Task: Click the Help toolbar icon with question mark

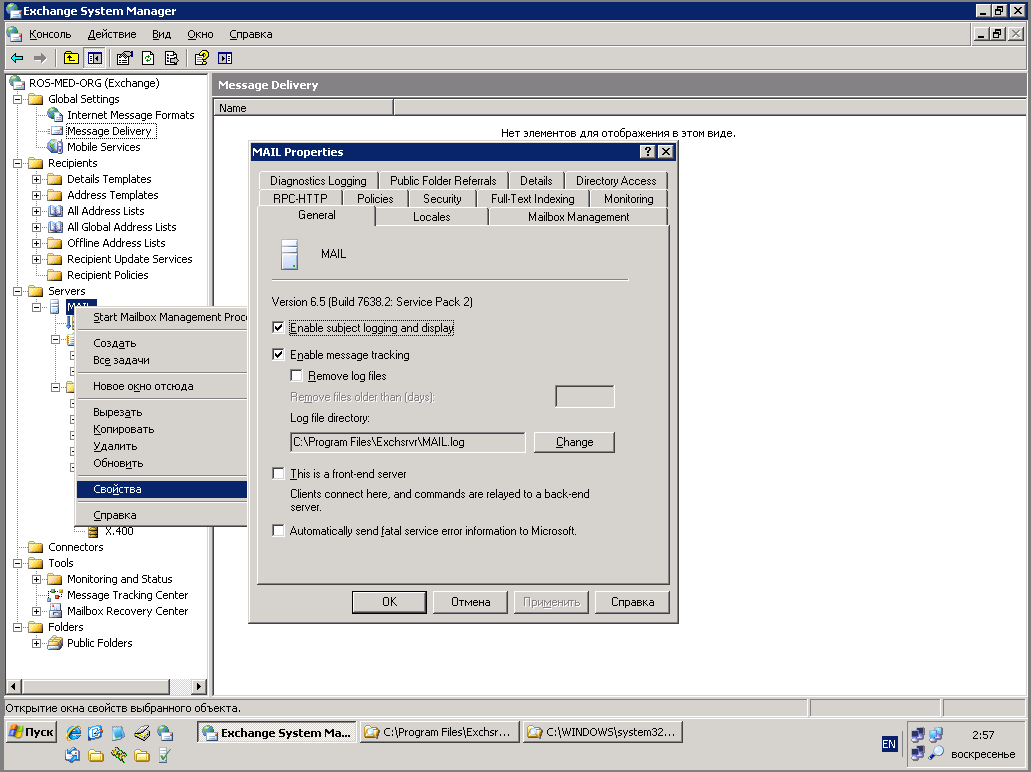Action: 201,59
